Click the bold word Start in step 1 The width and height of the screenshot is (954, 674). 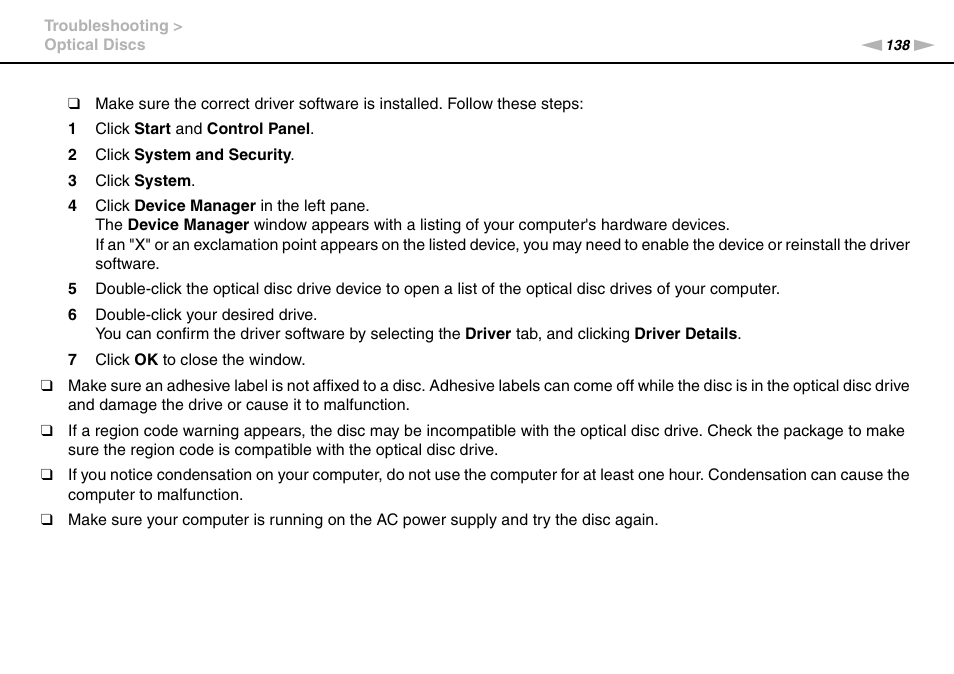click(x=152, y=129)
